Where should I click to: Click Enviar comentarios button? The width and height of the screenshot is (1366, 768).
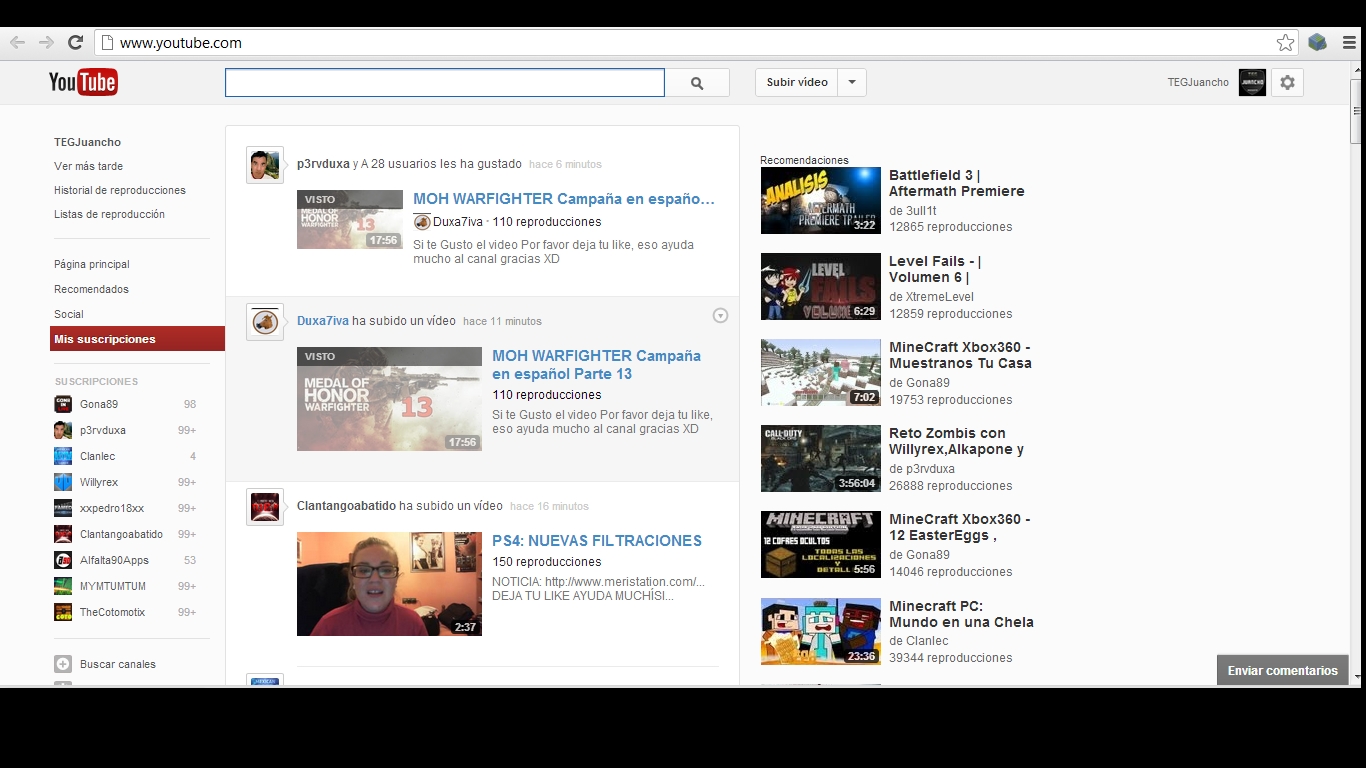click(1283, 671)
